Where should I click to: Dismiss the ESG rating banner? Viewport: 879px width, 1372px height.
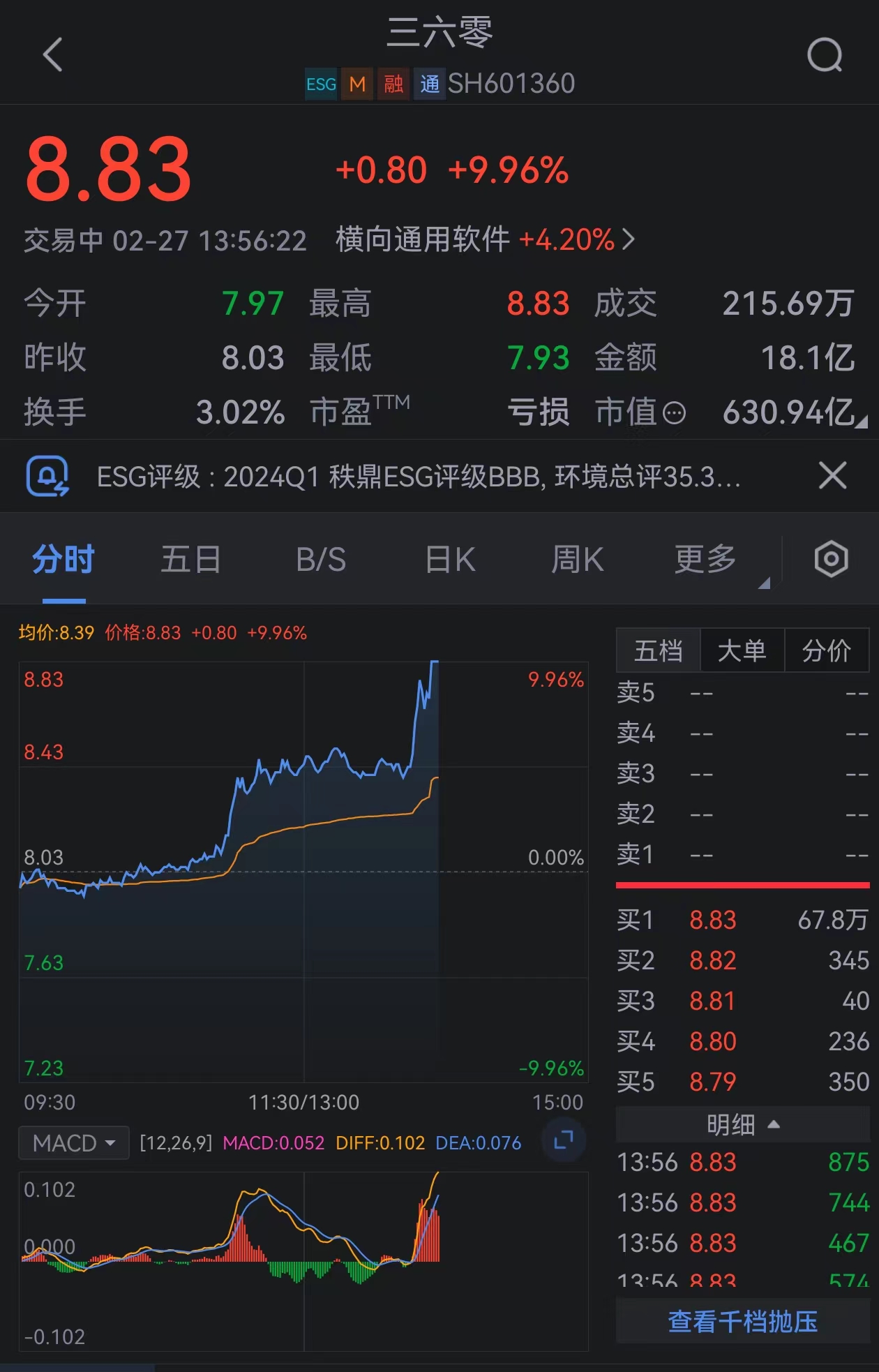pos(832,476)
